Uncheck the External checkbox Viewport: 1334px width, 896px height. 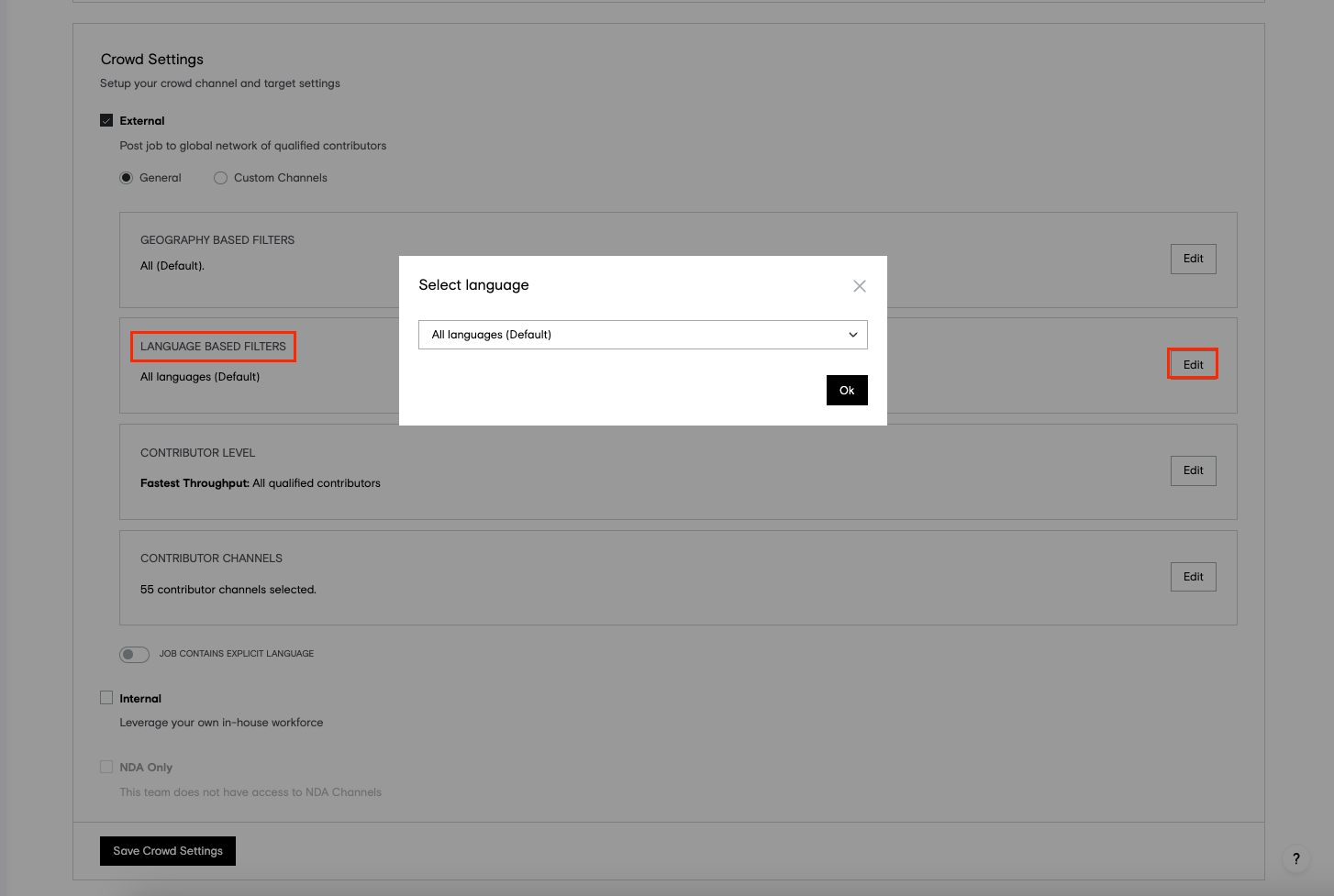click(x=106, y=120)
